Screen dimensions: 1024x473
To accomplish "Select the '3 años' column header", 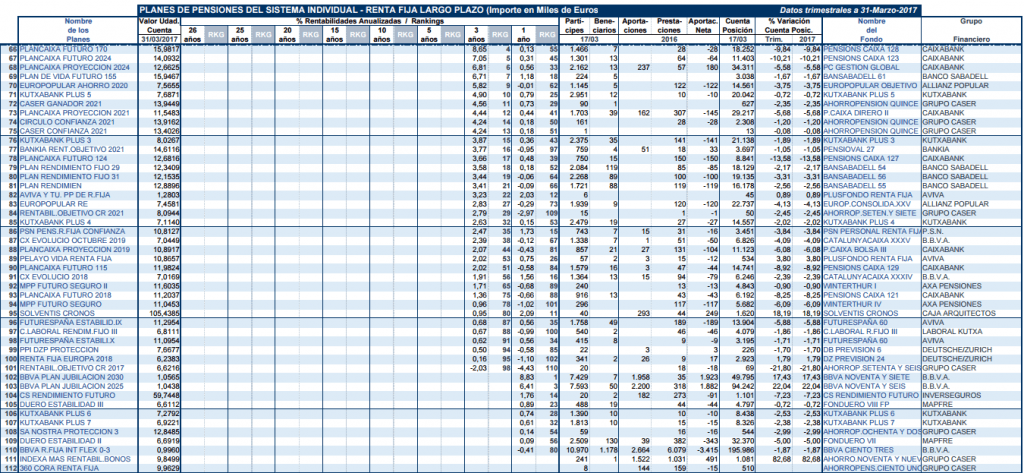I will click(x=476, y=35).
